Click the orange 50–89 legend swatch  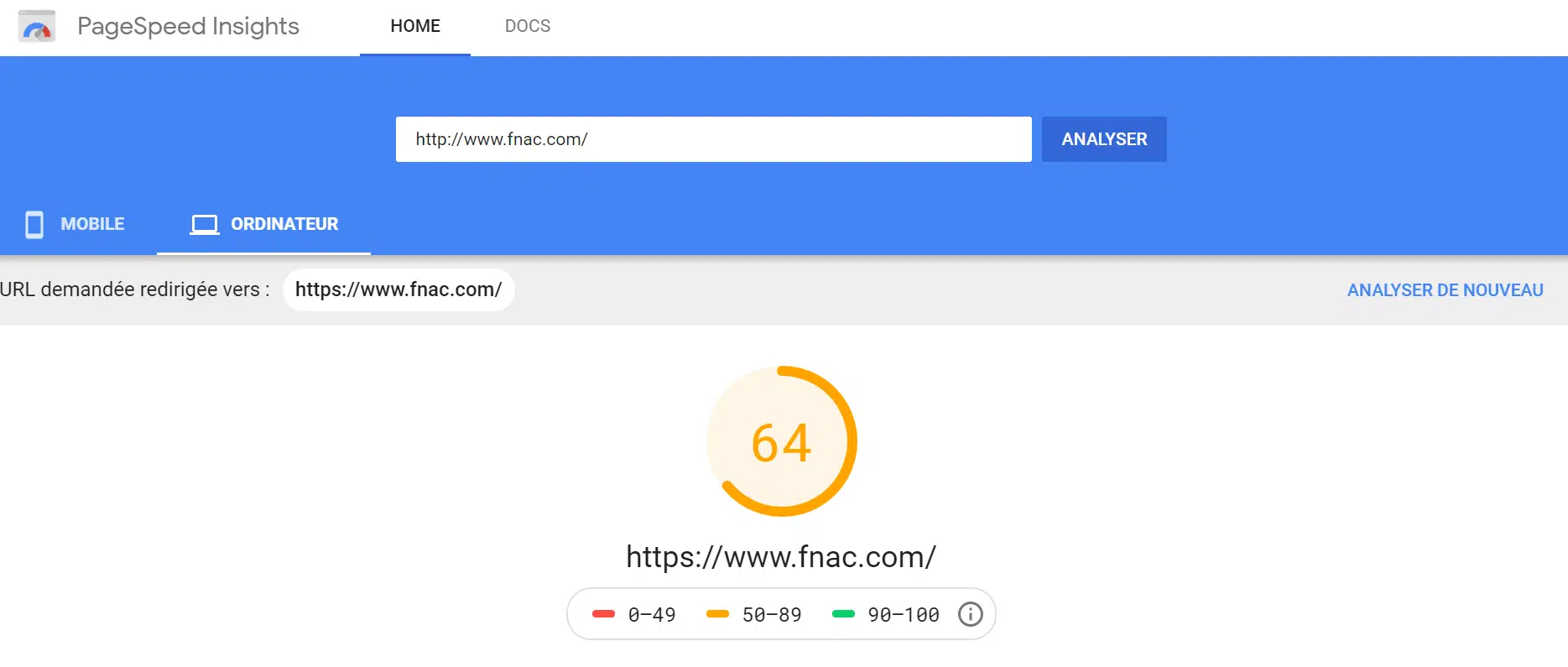click(x=717, y=614)
